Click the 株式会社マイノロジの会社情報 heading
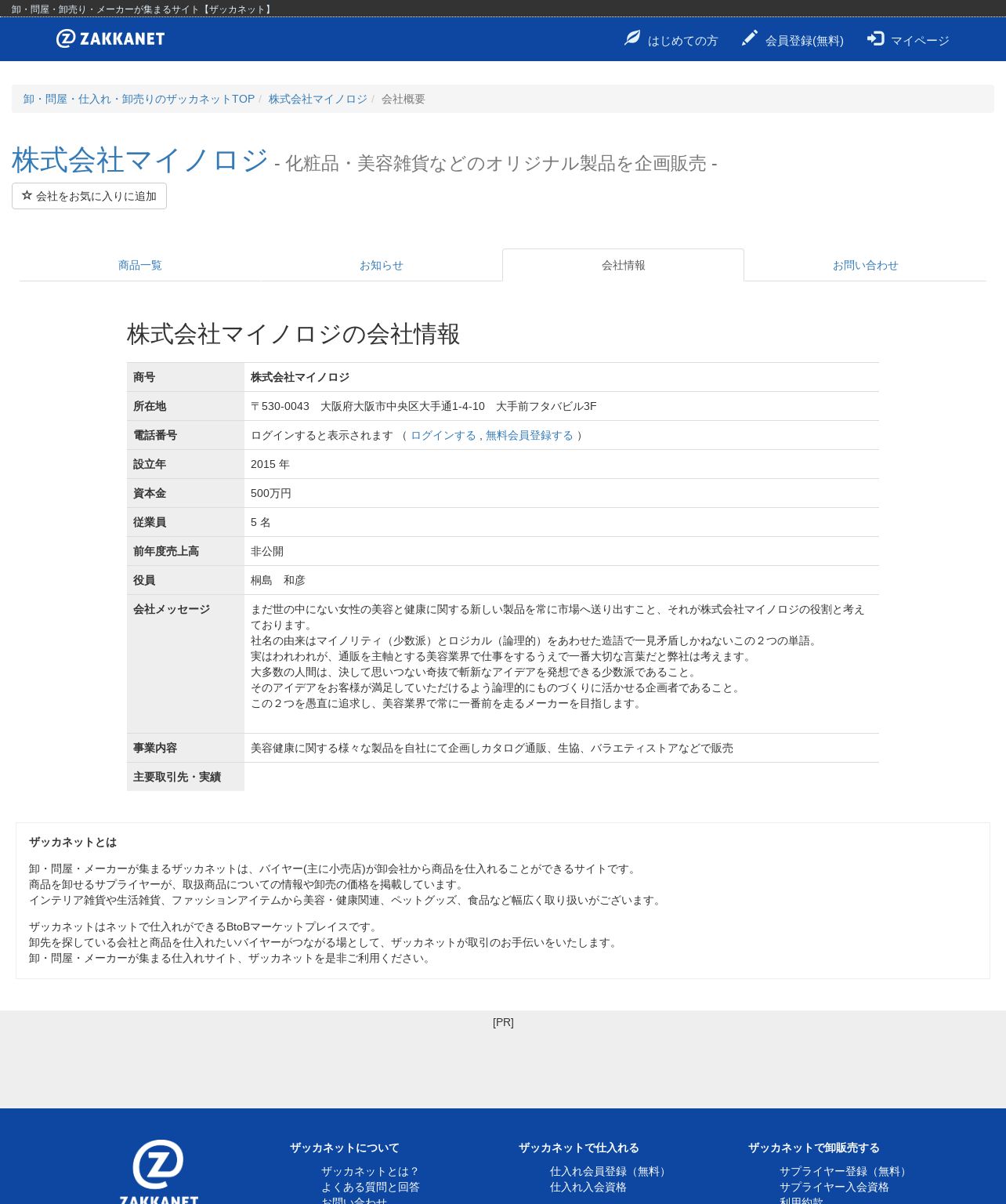 pyautogui.click(x=294, y=334)
